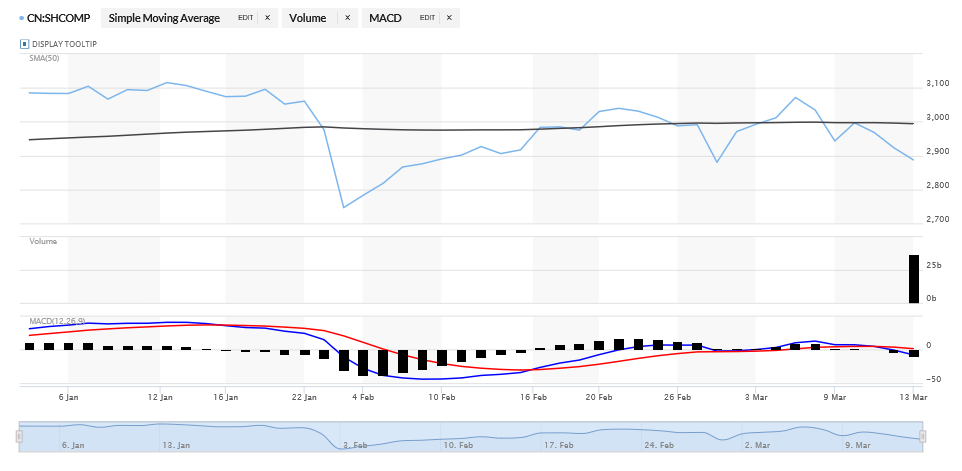Edit the Simple Moving Average settings
The width and height of the screenshot is (962, 471).
245,18
